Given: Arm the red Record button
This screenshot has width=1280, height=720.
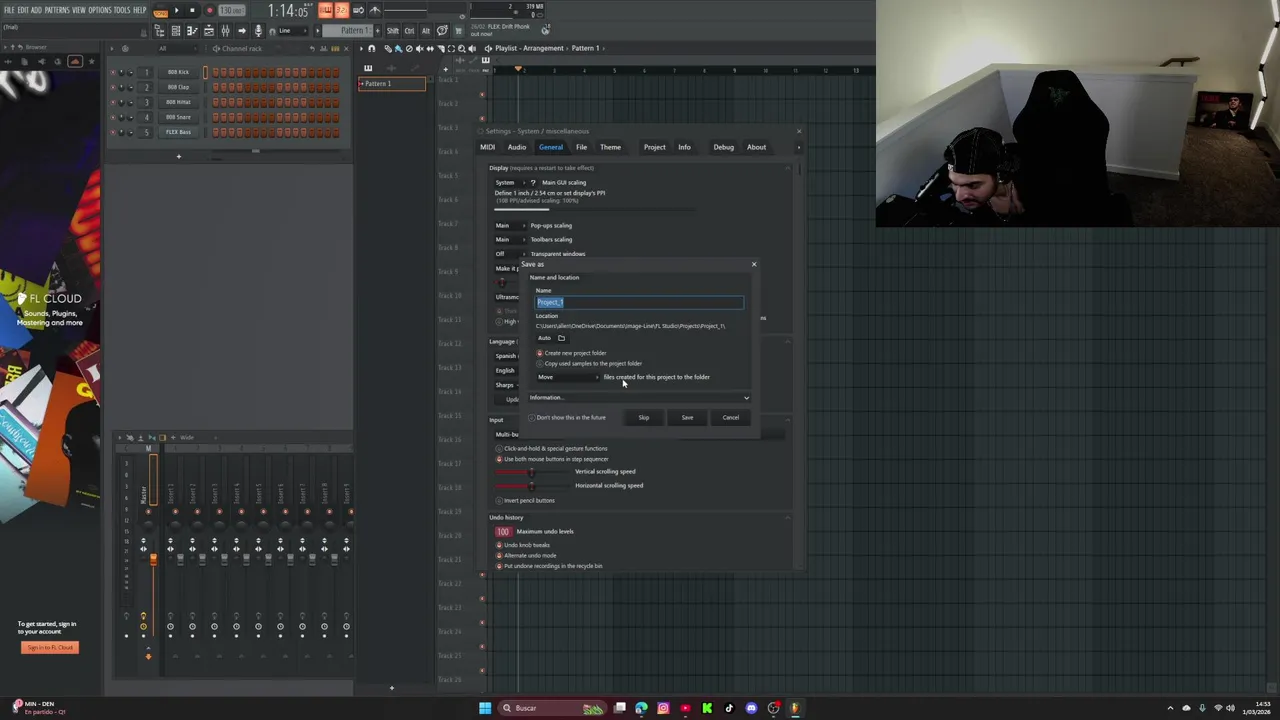Looking at the screenshot, I should [209, 10].
